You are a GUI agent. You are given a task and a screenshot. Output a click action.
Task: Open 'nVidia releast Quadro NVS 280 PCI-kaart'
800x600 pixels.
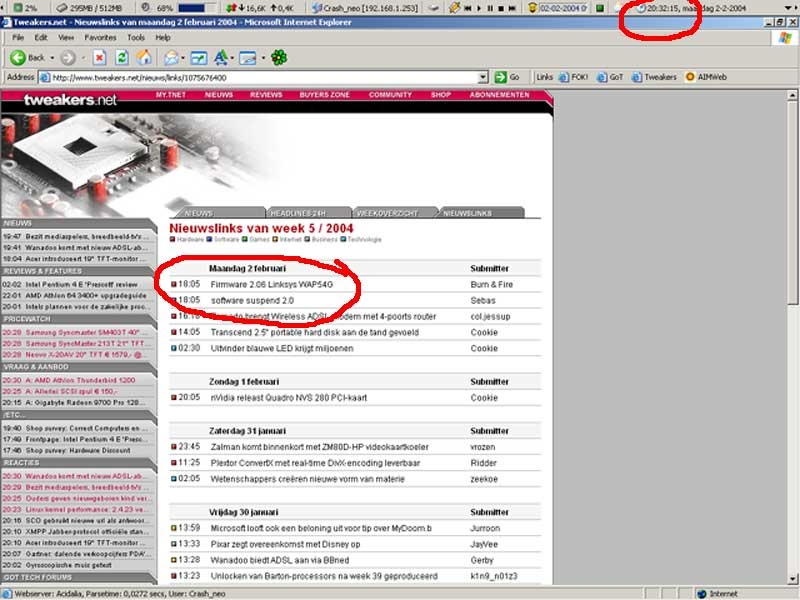289,397
